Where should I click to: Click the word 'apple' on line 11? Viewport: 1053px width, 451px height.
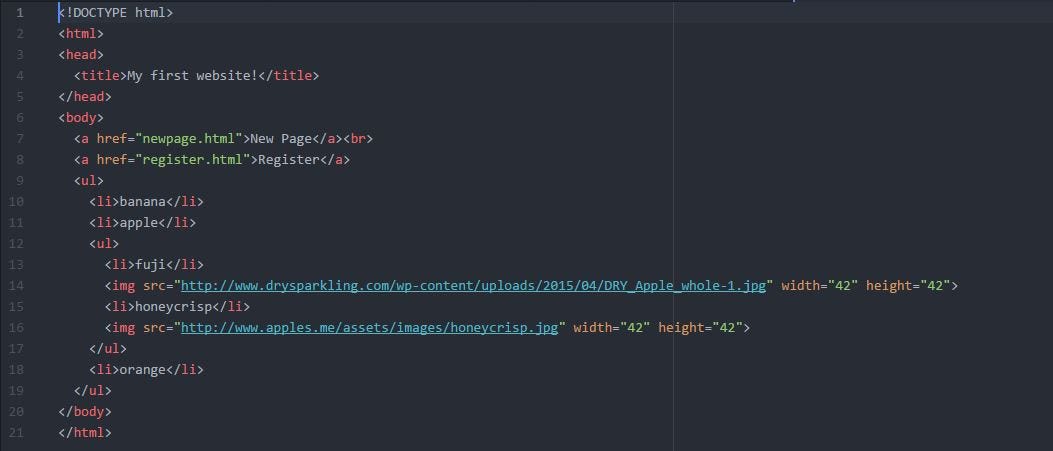click(138, 222)
